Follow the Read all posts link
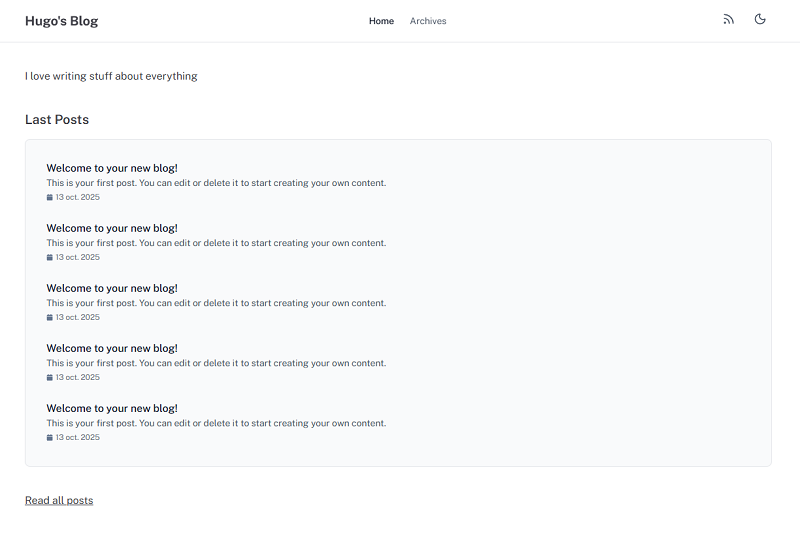Screen dimensions: 800x534 pos(59,500)
